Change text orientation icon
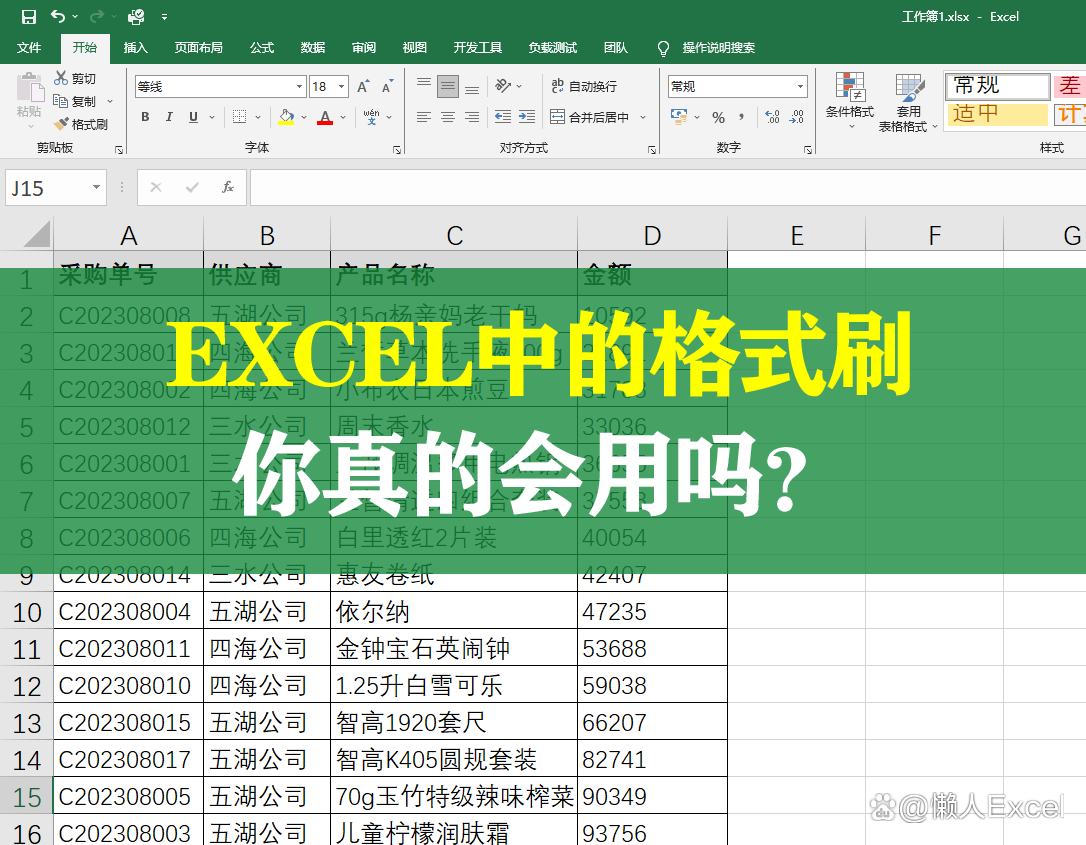This screenshot has height=845, width=1086. point(503,86)
